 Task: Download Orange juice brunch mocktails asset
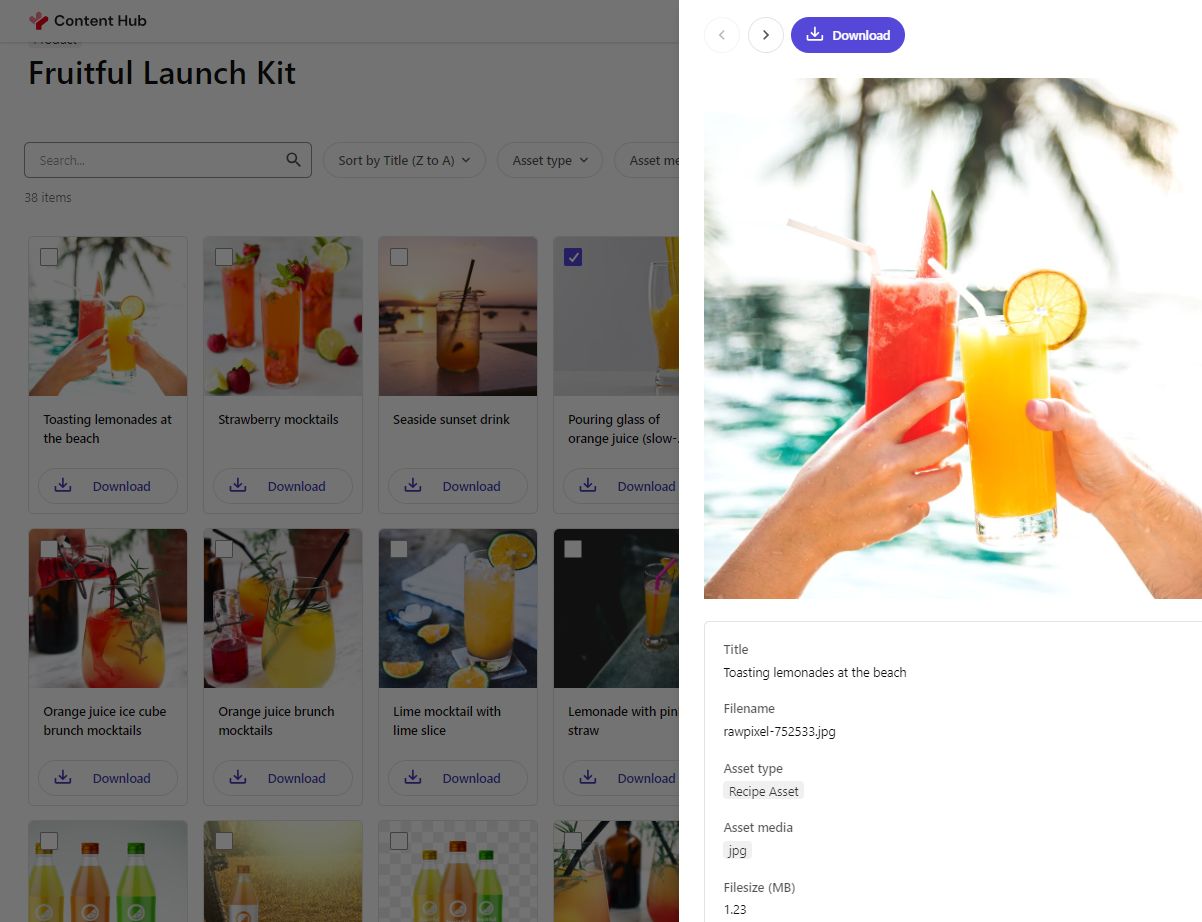pyautogui.click(x=283, y=778)
